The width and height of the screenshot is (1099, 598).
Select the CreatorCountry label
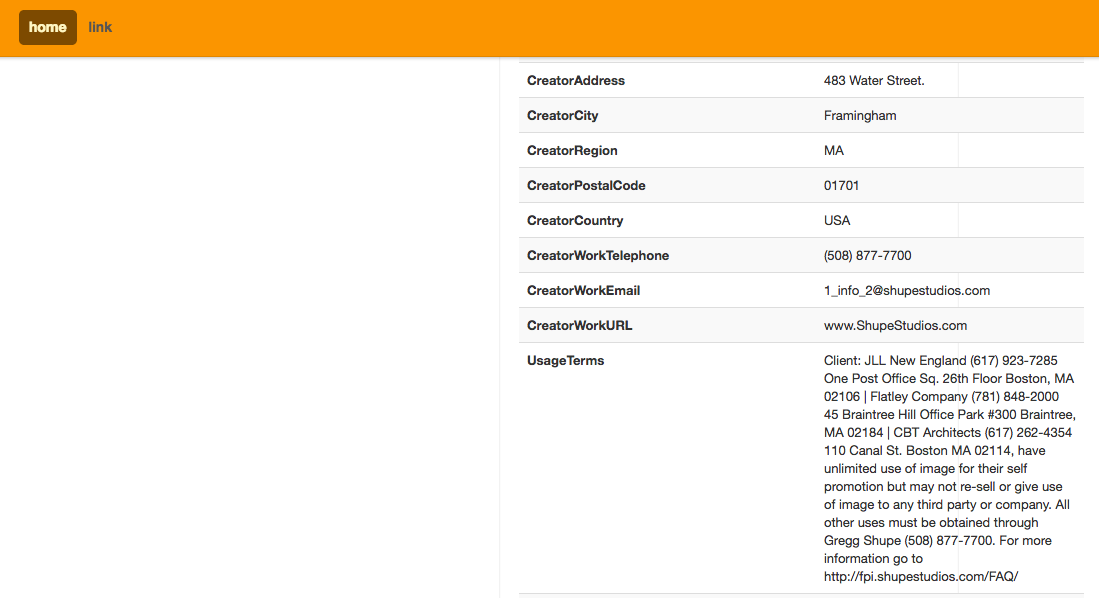(575, 221)
